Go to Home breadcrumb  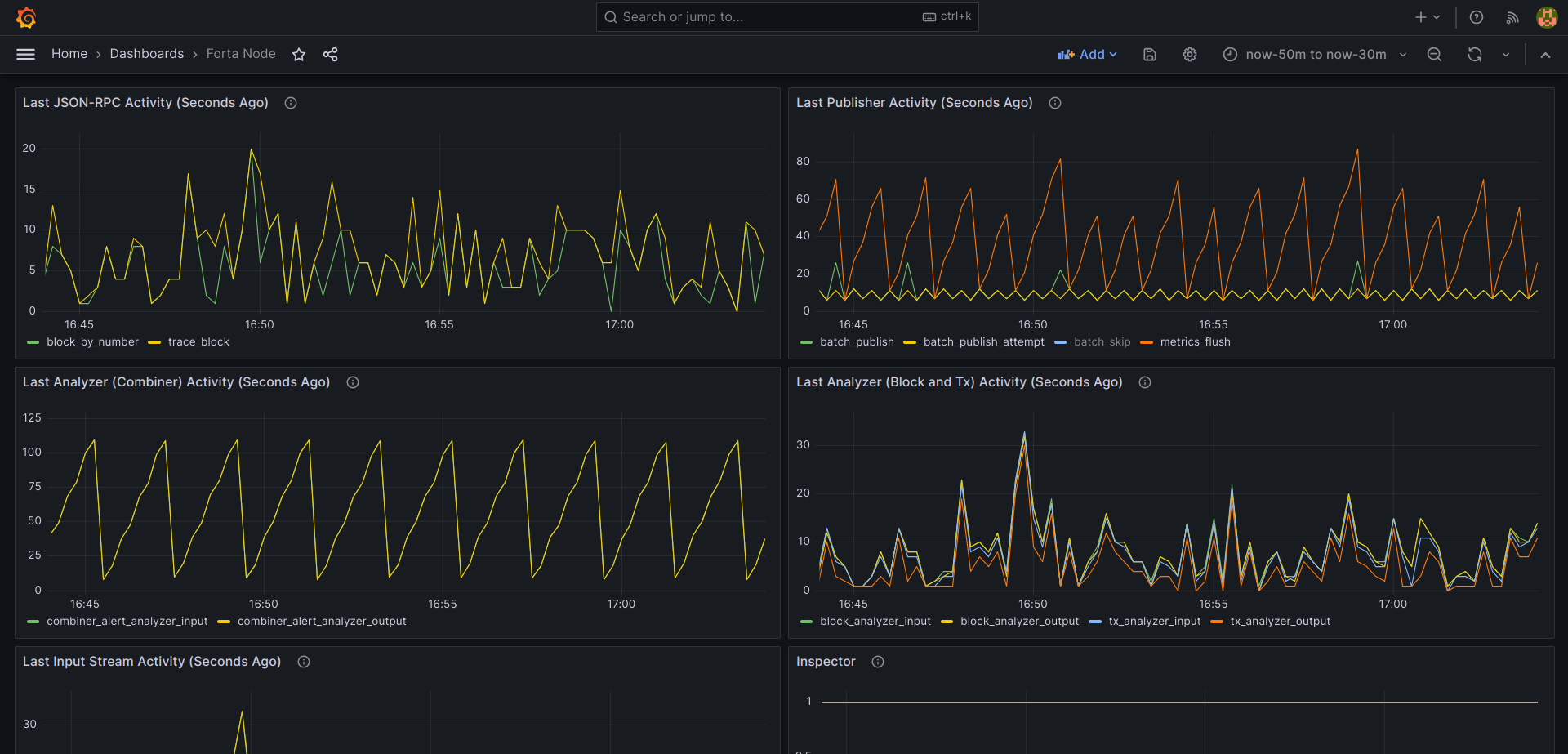pyautogui.click(x=69, y=54)
